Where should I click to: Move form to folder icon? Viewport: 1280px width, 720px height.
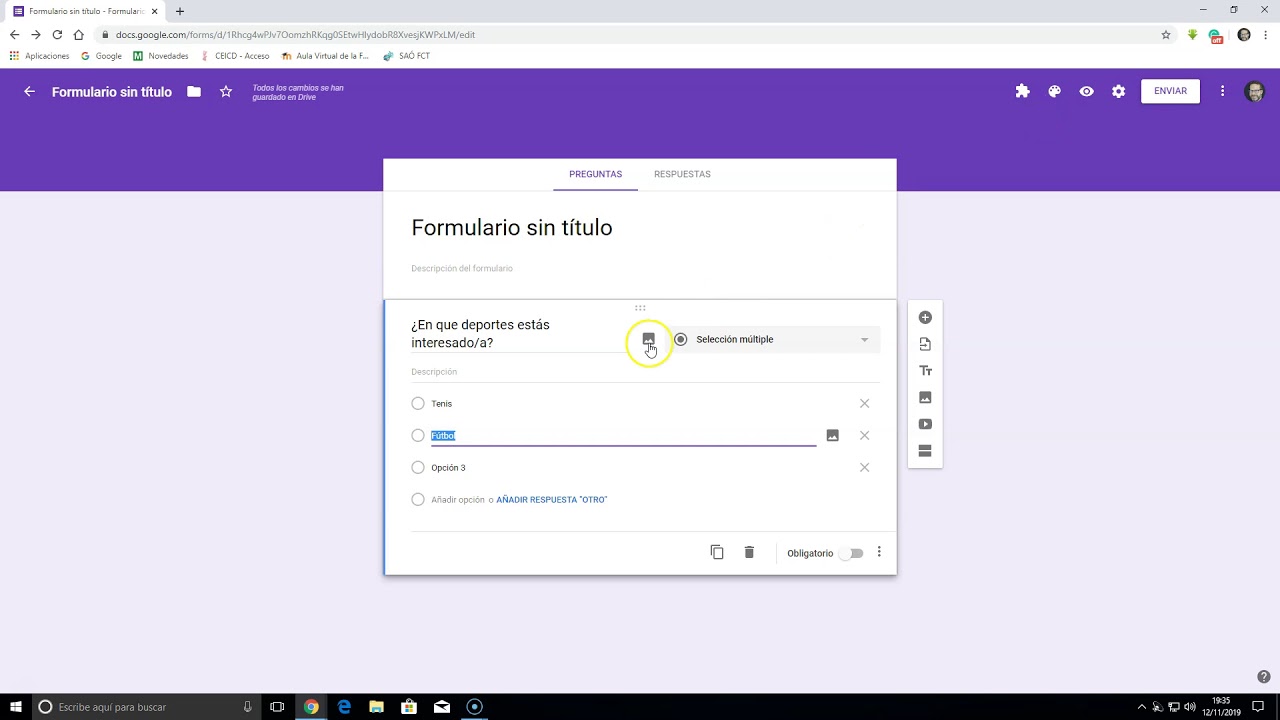pos(194,91)
